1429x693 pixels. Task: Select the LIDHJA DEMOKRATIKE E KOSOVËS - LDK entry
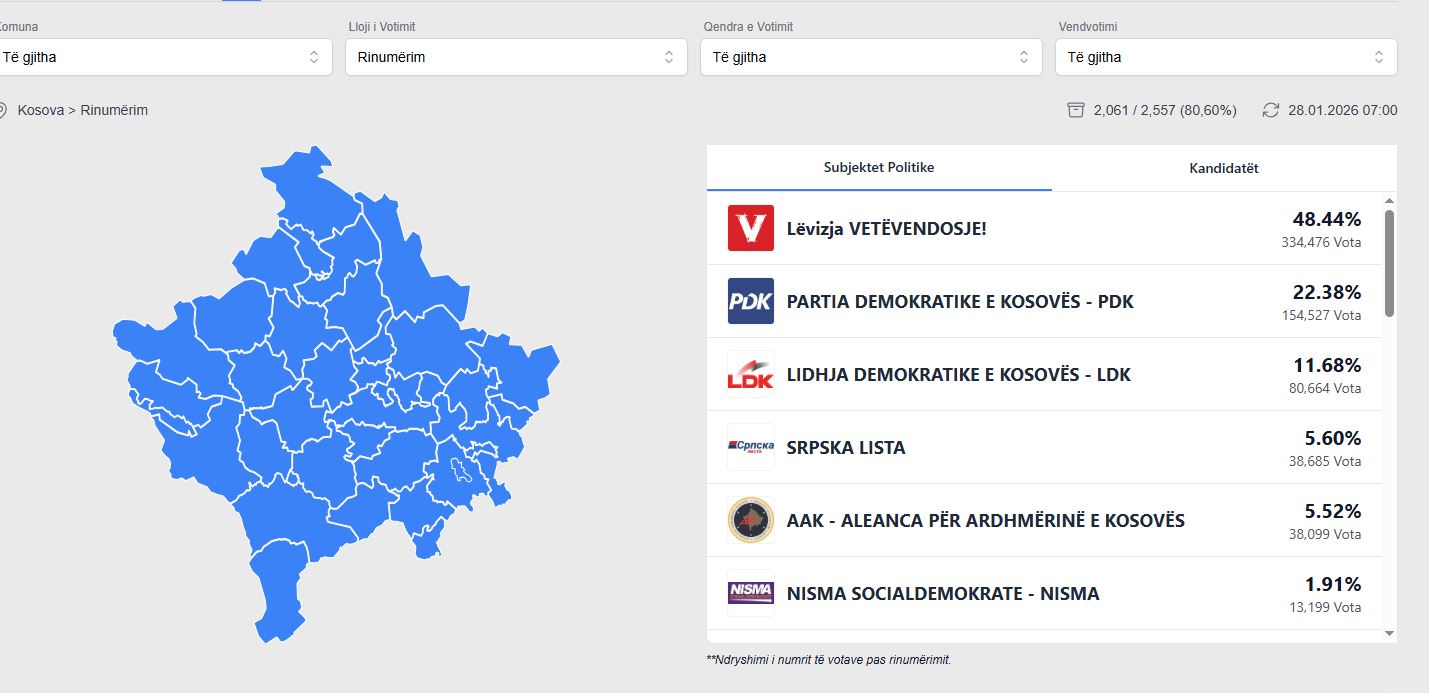coord(958,374)
